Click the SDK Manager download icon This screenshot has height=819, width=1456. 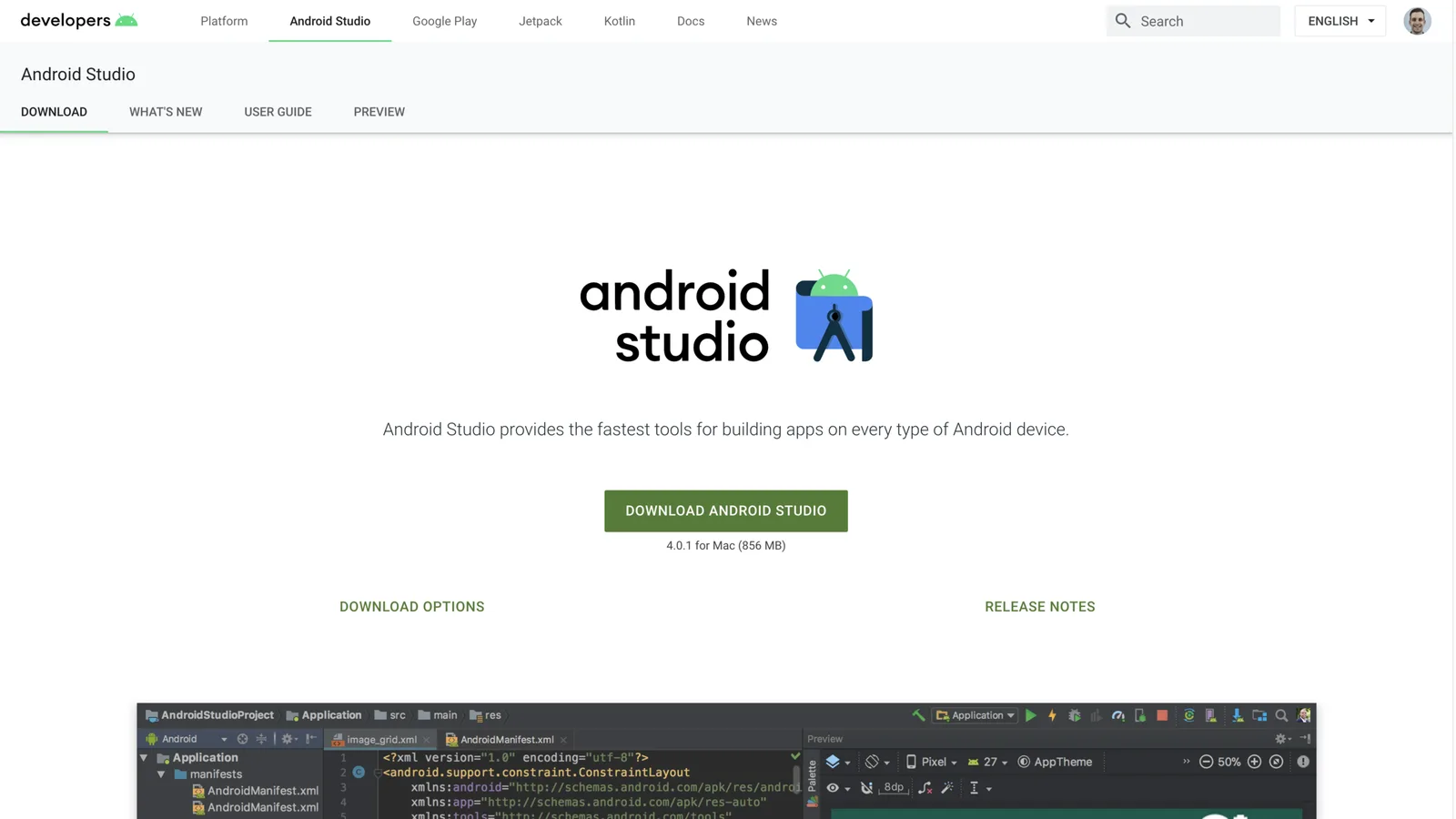tap(1238, 715)
